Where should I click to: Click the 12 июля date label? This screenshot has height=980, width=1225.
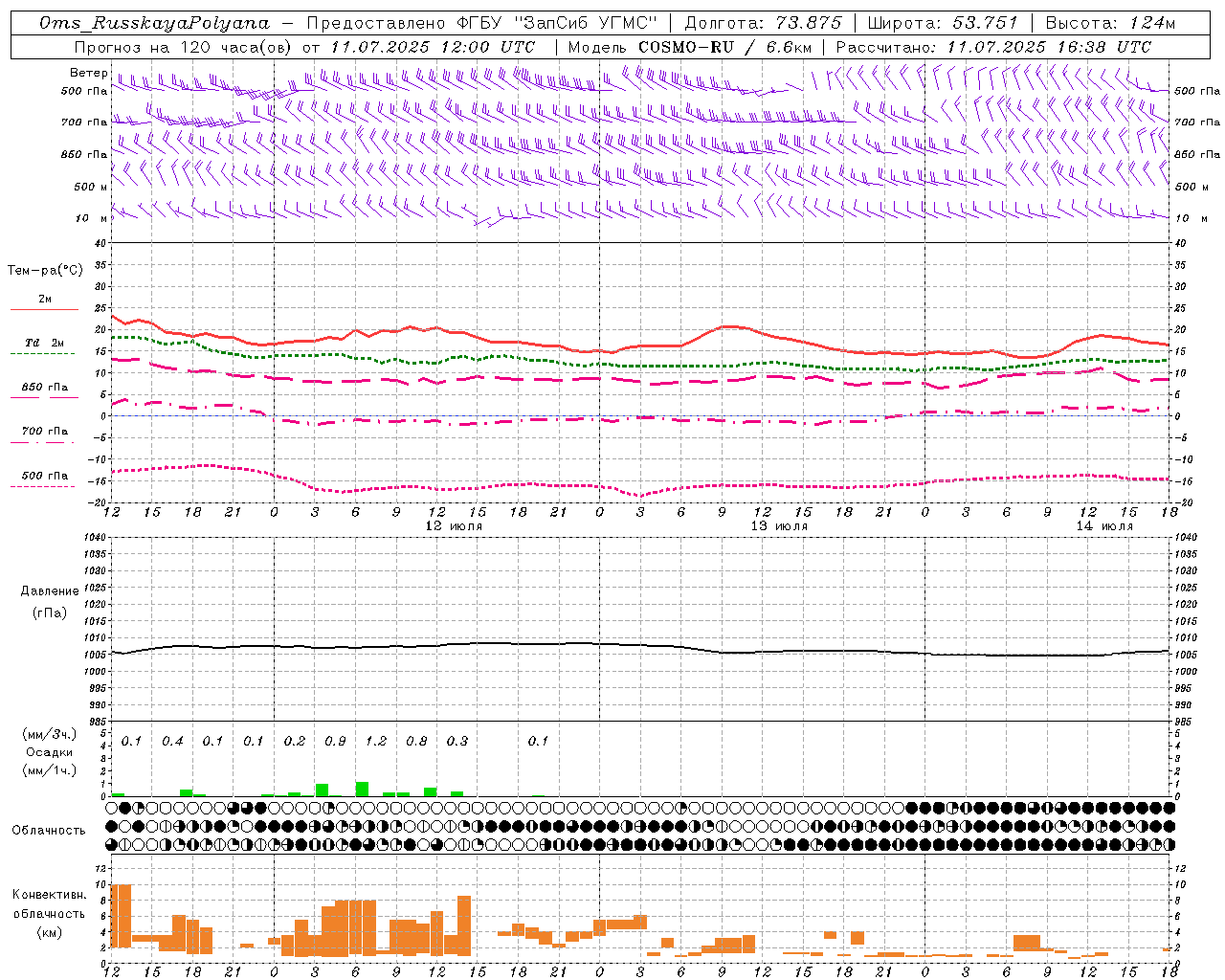[x=454, y=526]
